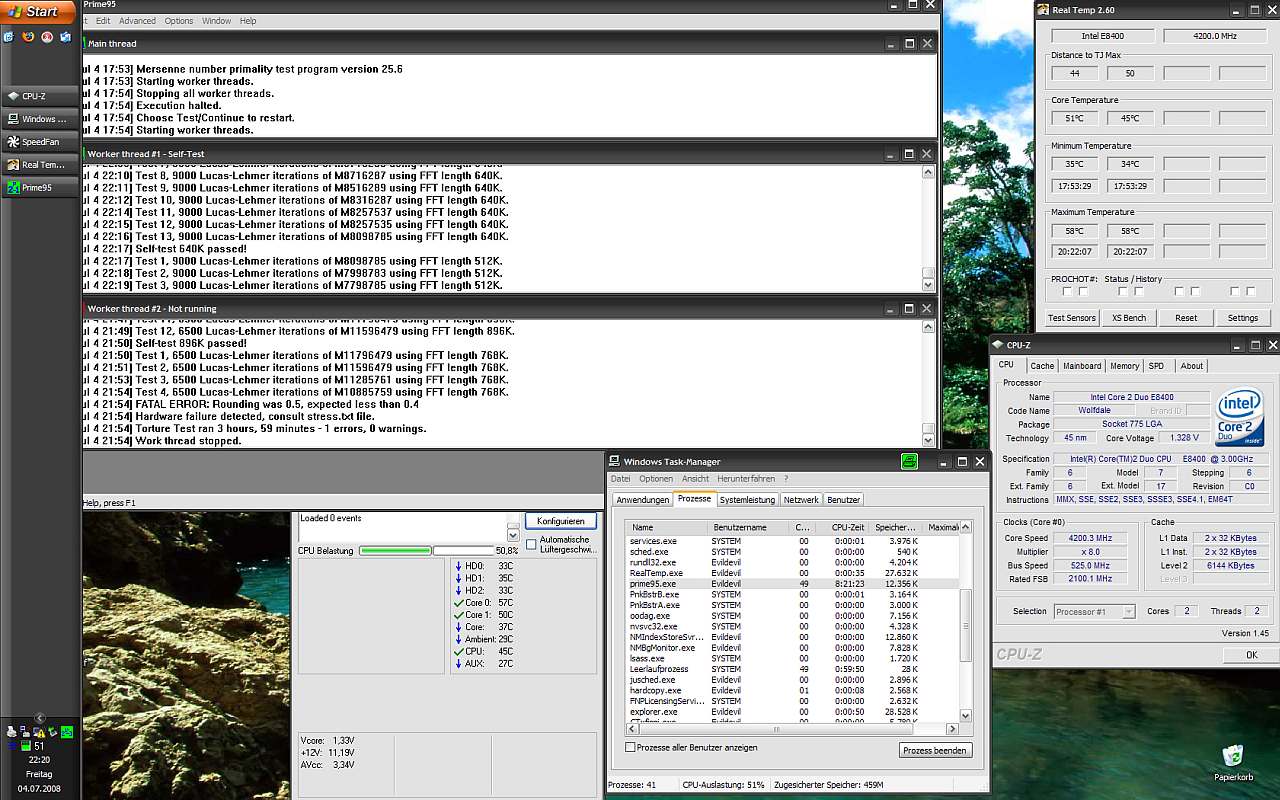
Task: Open the Cache tab in CPU-Z
Action: pos(1042,366)
